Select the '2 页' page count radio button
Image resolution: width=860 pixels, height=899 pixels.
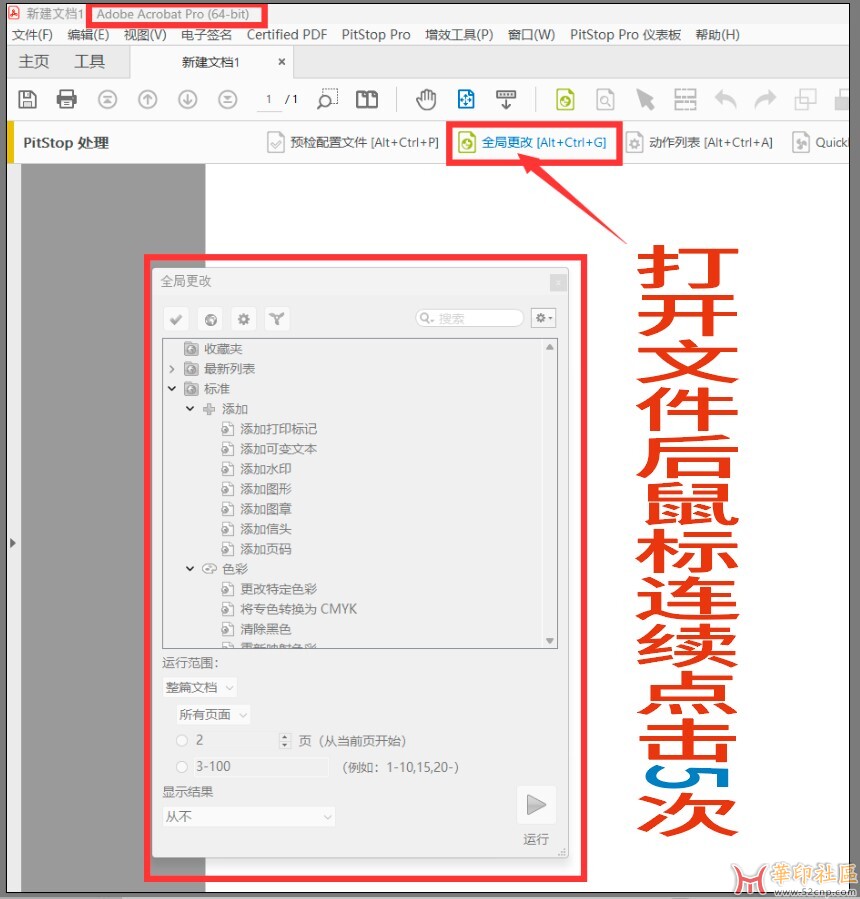182,741
